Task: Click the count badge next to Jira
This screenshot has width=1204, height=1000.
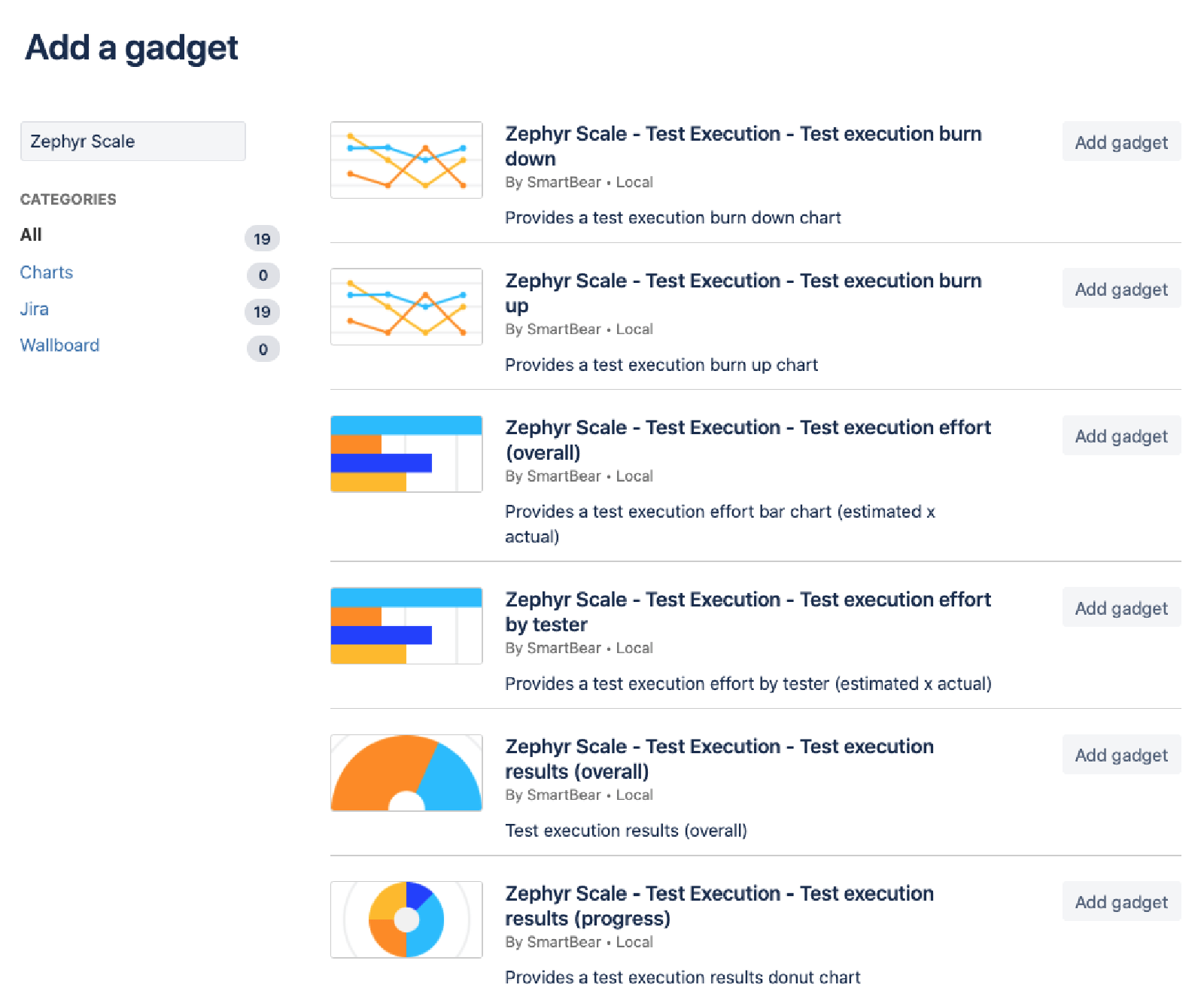Action: pyautogui.click(x=262, y=312)
